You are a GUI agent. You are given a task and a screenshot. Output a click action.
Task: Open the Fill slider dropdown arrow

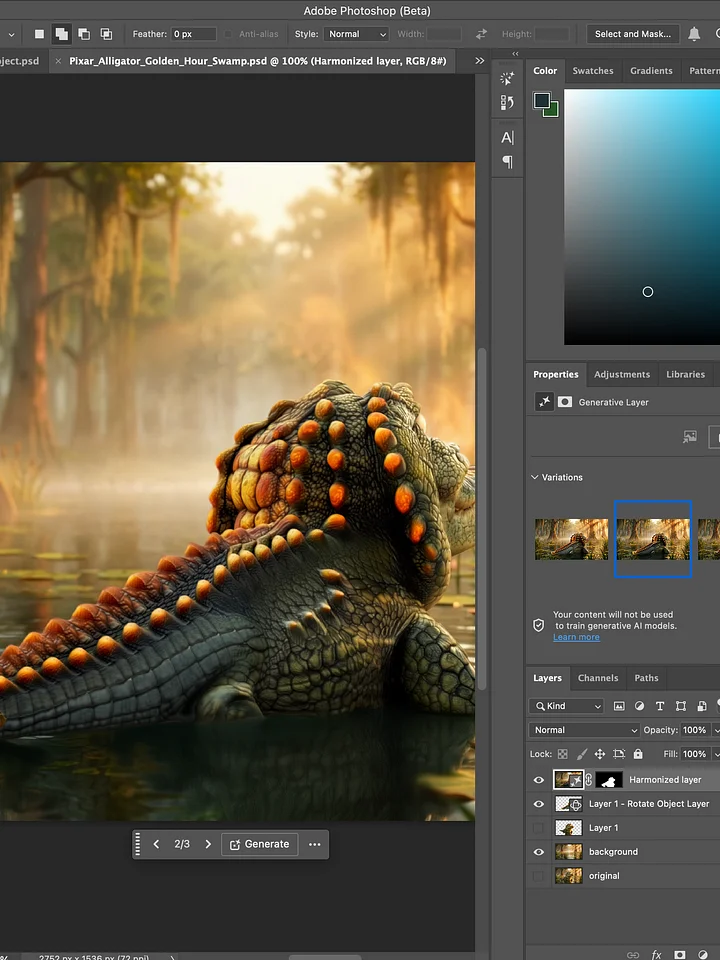716,754
